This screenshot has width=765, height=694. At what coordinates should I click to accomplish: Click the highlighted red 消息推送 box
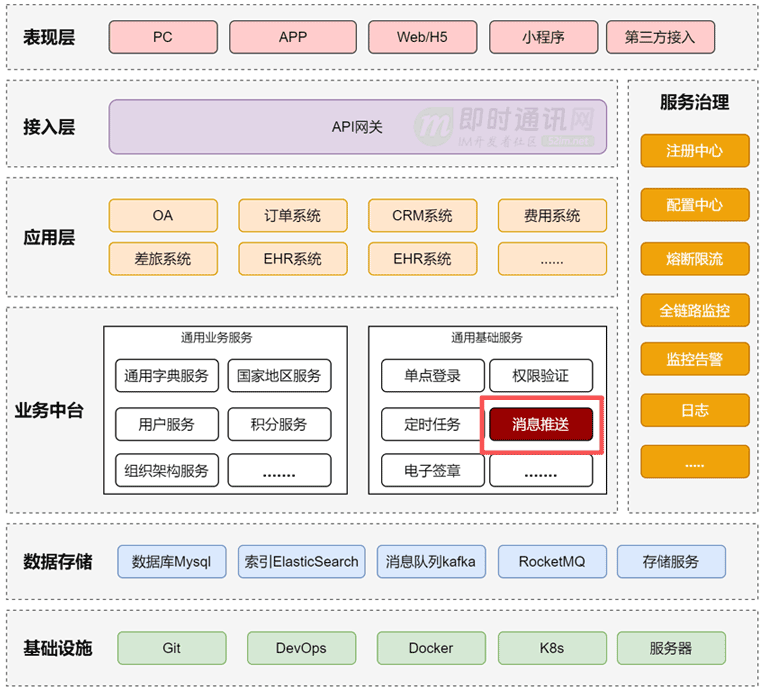[541, 424]
